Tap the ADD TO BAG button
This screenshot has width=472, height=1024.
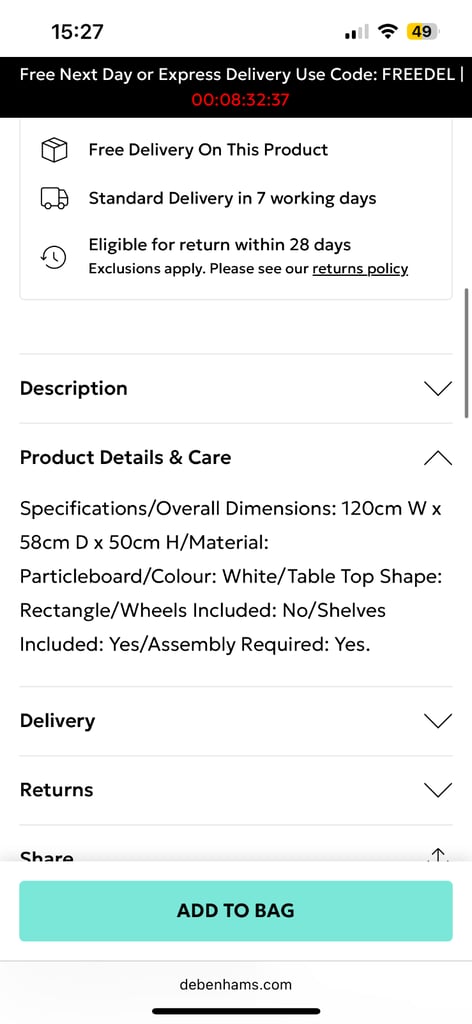coord(236,911)
